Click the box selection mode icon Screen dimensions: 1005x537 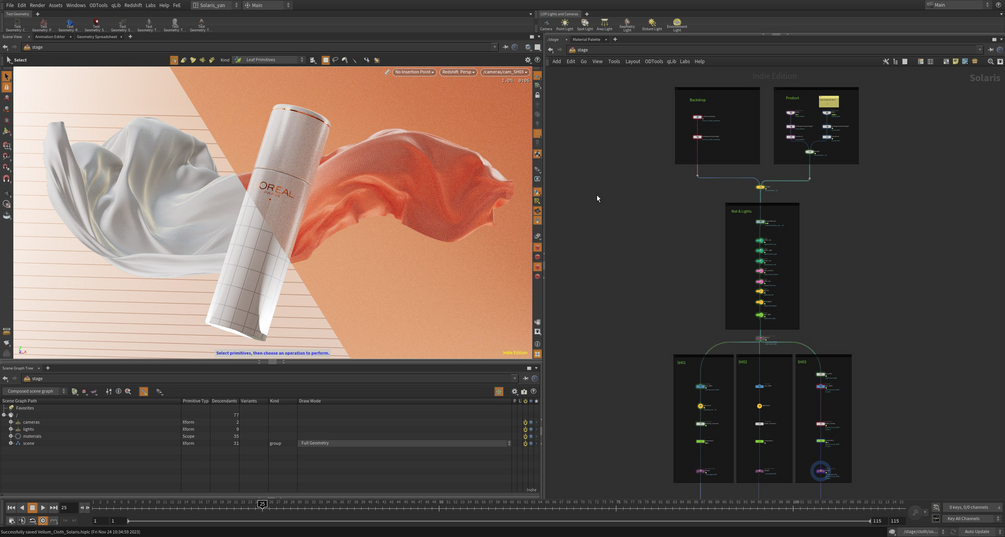pyautogui.click(x=326, y=60)
